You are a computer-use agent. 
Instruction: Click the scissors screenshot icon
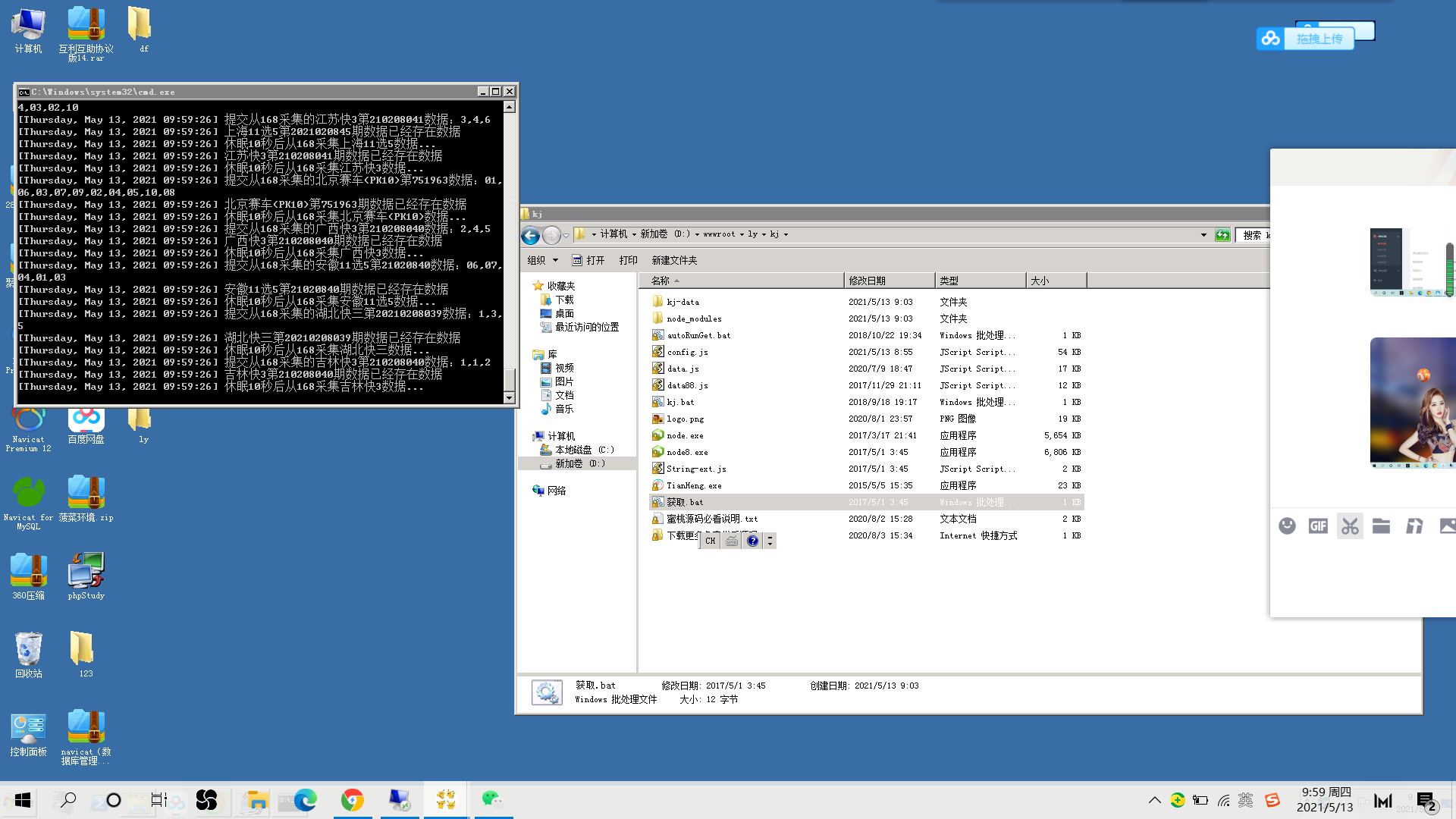click(1350, 526)
